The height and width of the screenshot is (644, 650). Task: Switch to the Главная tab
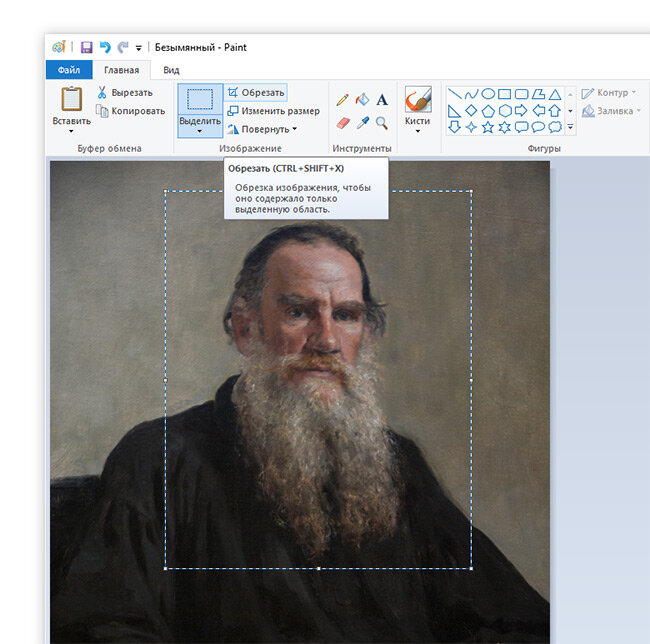[121, 70]
